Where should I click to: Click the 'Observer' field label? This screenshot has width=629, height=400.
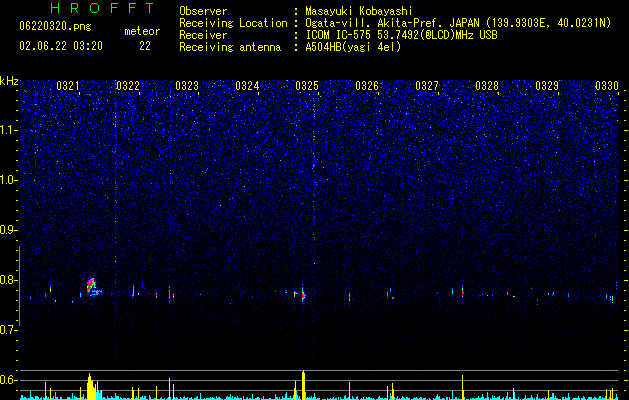click(x=203, y=11)
